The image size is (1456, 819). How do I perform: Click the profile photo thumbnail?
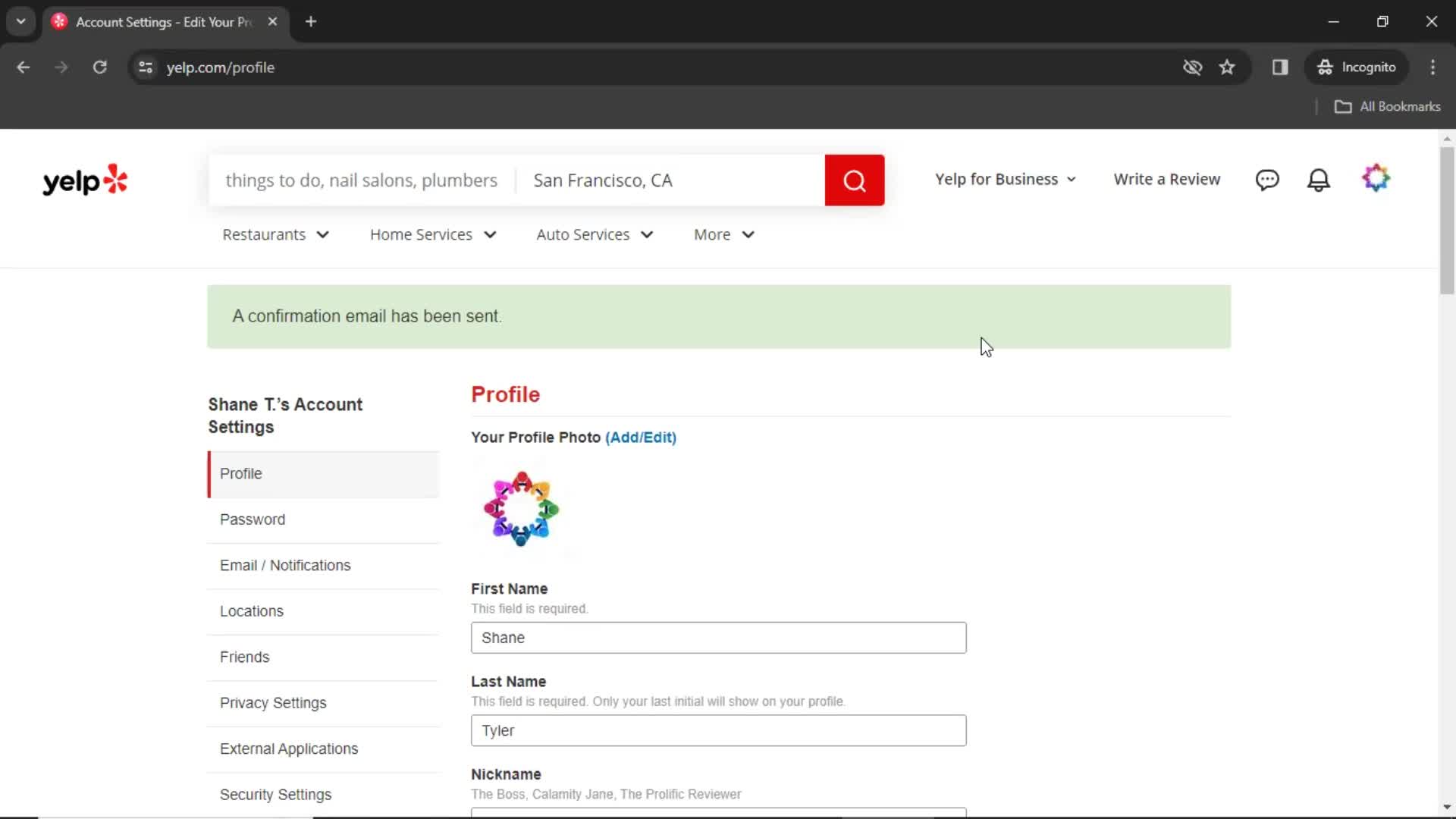point(521,507)
